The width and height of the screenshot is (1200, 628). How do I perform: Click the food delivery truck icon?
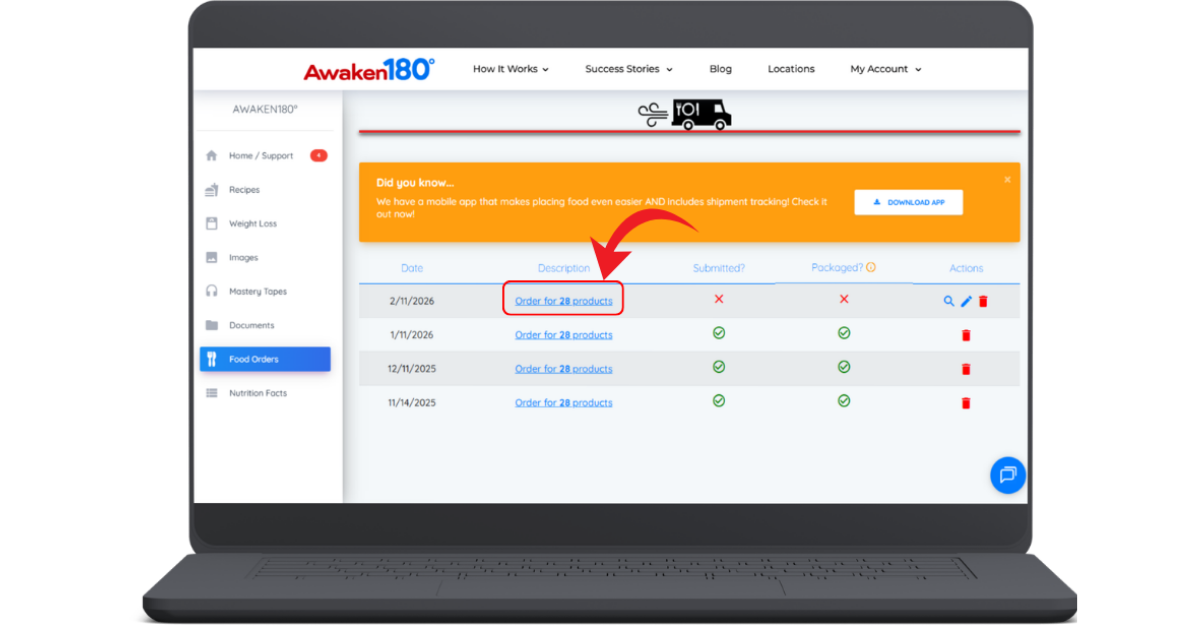click(x=685, y=113)
